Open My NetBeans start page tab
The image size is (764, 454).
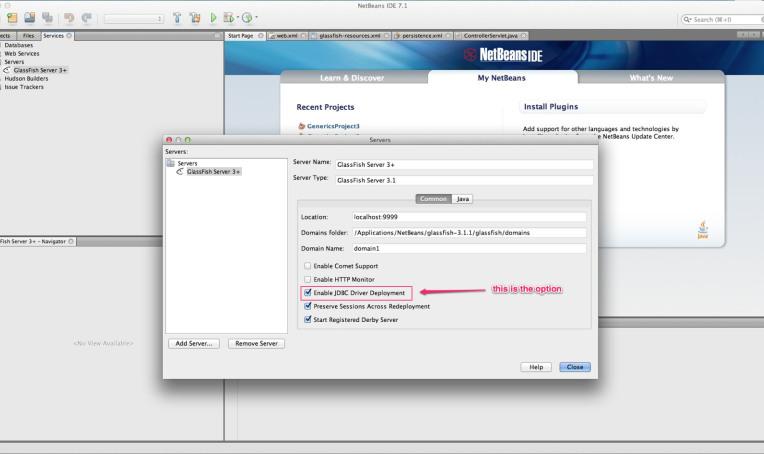tap(501, 77)
